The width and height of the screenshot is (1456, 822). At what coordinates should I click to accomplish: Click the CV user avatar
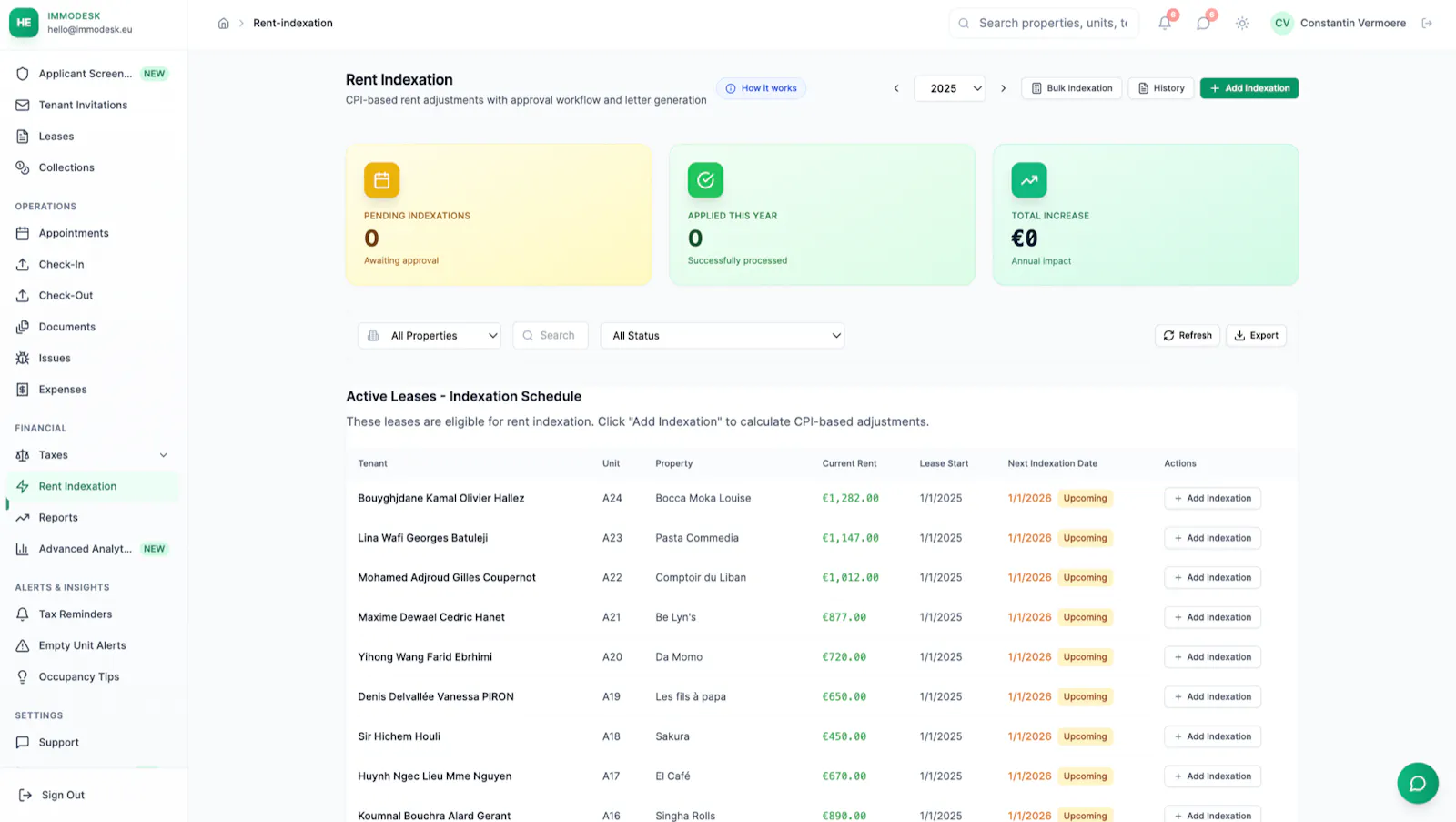click(1282, 24)
